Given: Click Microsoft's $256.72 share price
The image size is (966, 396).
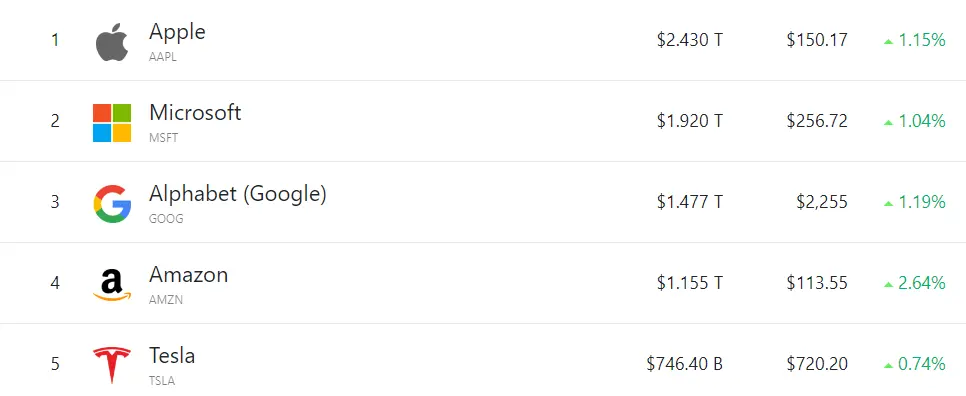Looking at the screenshot, I should 817,121.
